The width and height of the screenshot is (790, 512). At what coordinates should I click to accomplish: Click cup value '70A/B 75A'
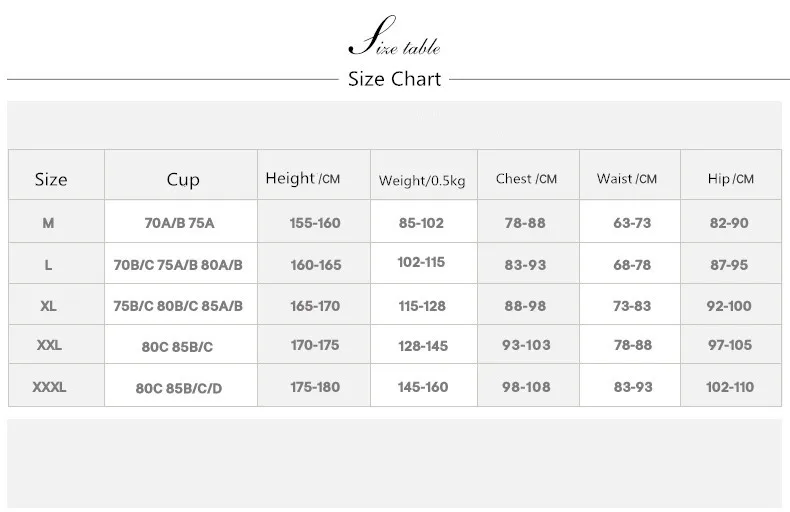click(x=179, y=223)
